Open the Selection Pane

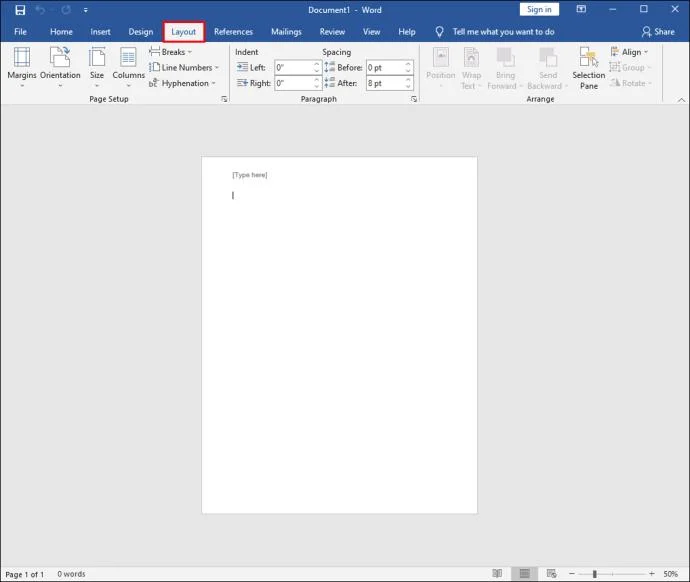[x=588, y=67]
